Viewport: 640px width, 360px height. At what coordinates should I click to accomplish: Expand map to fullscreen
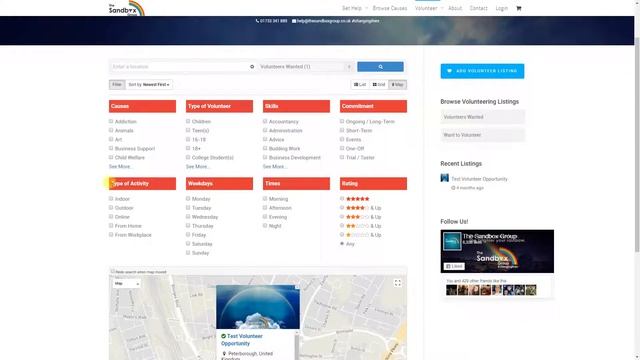tap(398, 283)
